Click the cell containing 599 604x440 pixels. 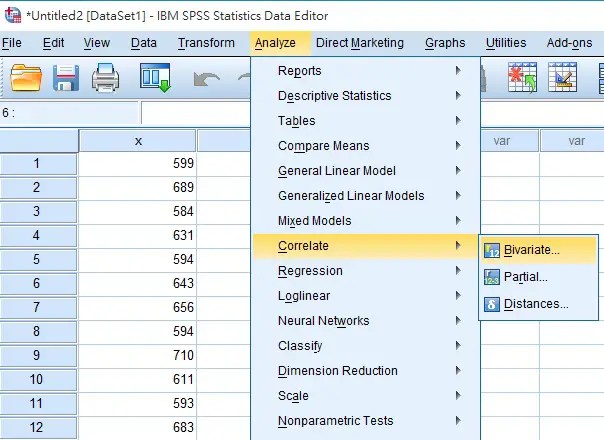click(138, 163)
